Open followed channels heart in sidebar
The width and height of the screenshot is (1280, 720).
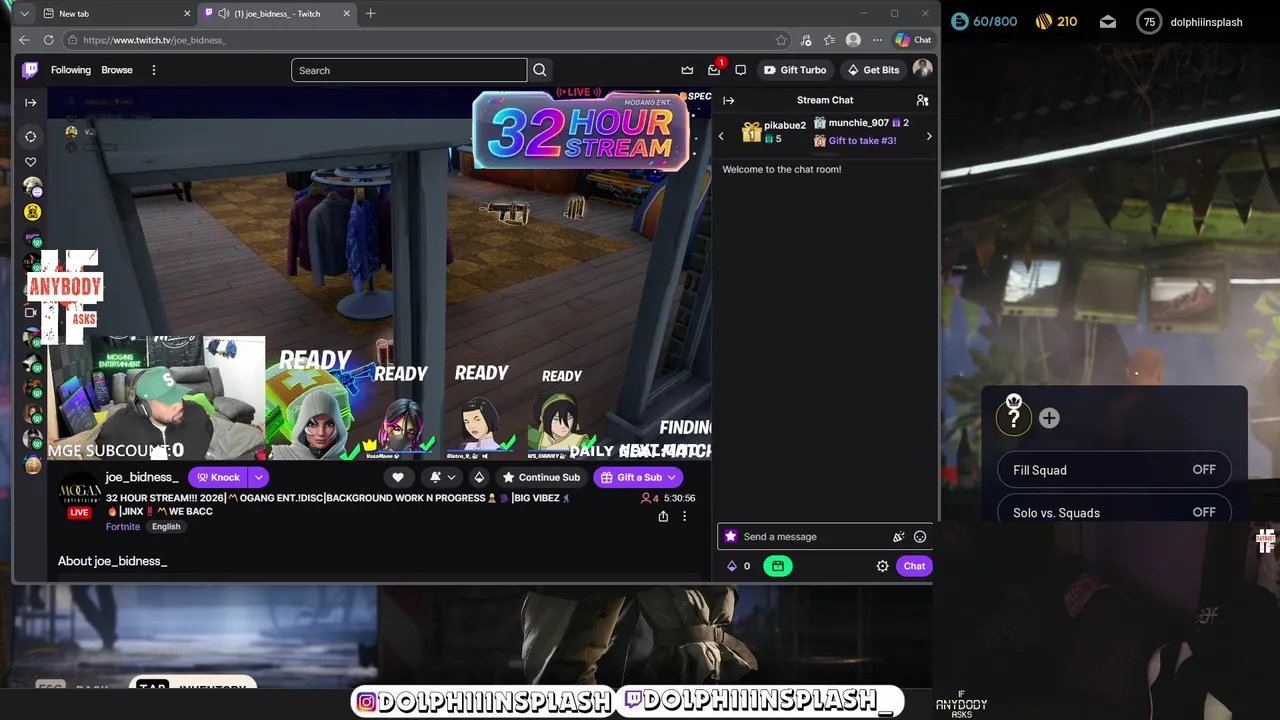point(31,162)
